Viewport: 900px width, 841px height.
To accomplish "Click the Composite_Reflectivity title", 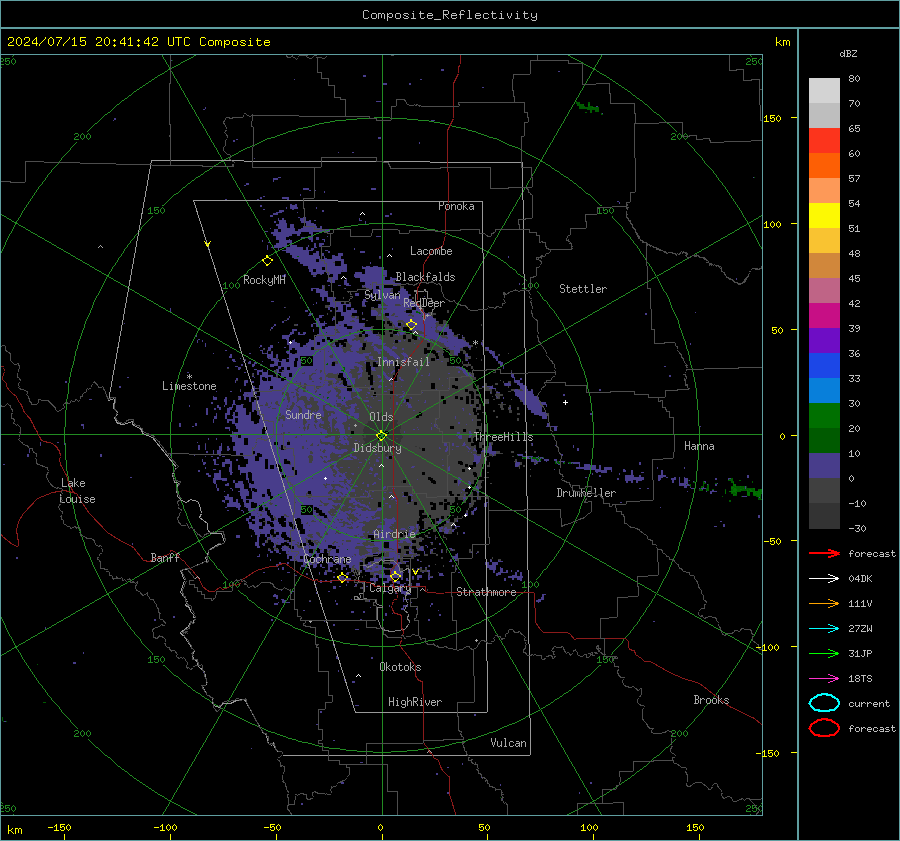I will (x=450, y=15).
